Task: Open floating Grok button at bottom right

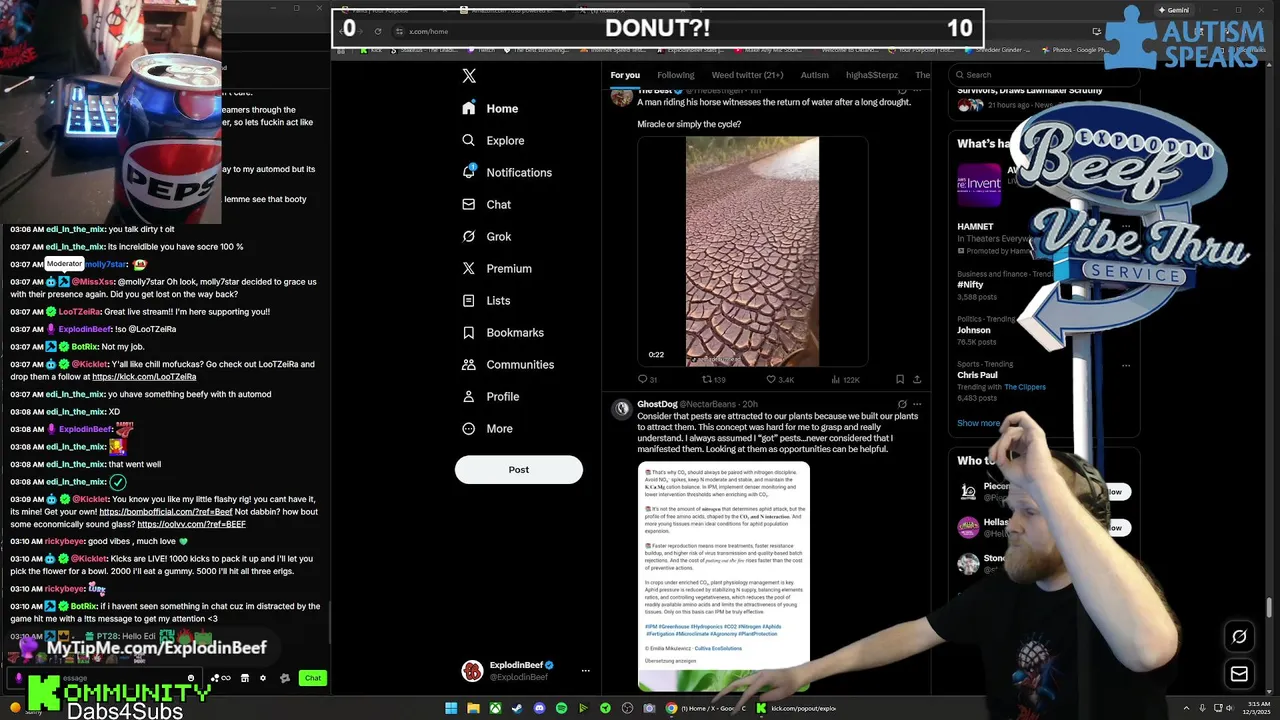Action: pos(1239,637)
